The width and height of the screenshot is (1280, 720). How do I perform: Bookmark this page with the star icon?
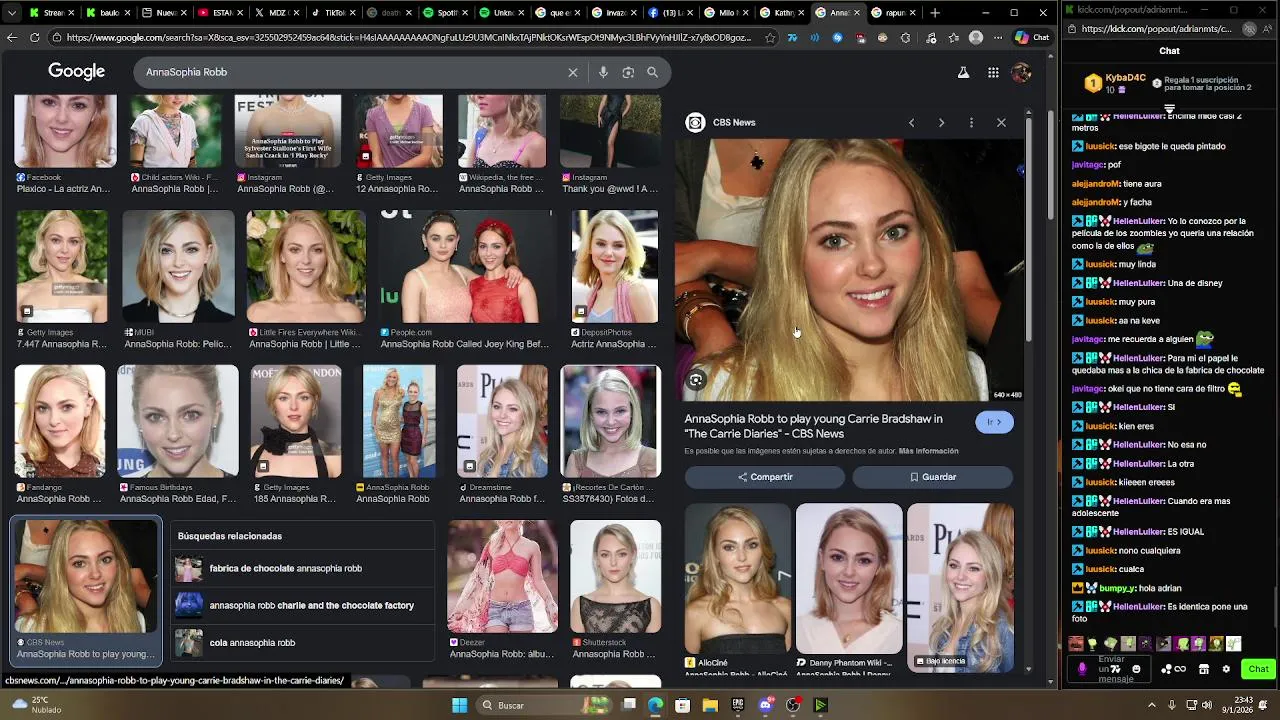tap(769, 38)
